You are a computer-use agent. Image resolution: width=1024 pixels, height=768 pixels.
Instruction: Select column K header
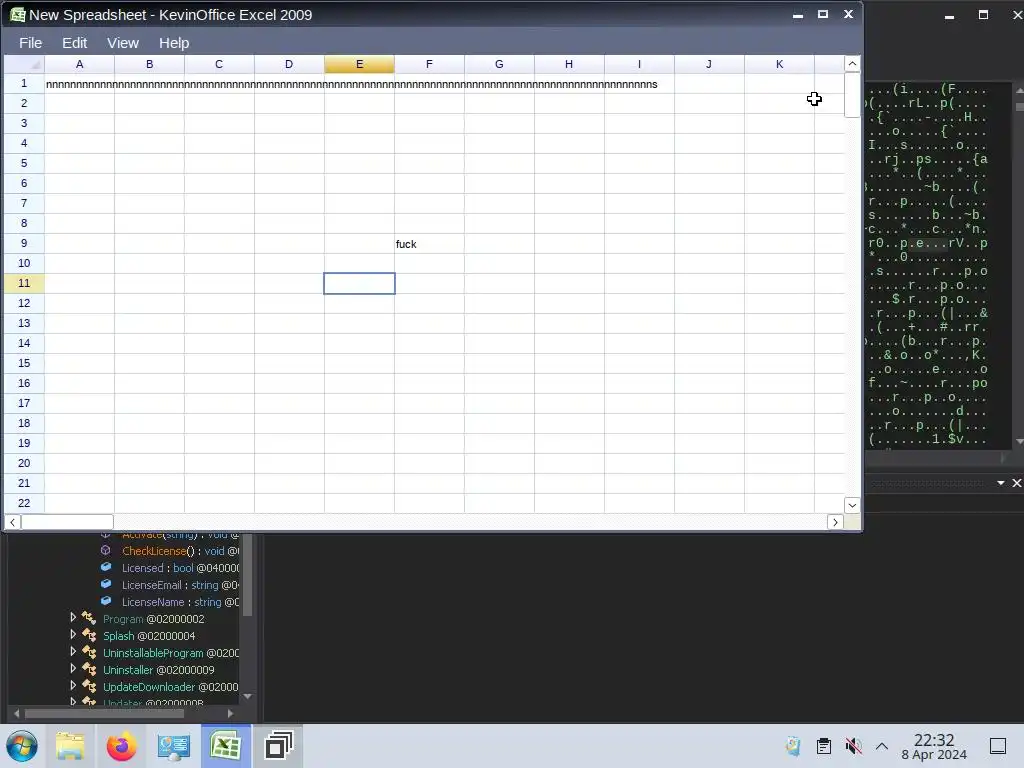[779, 64]
